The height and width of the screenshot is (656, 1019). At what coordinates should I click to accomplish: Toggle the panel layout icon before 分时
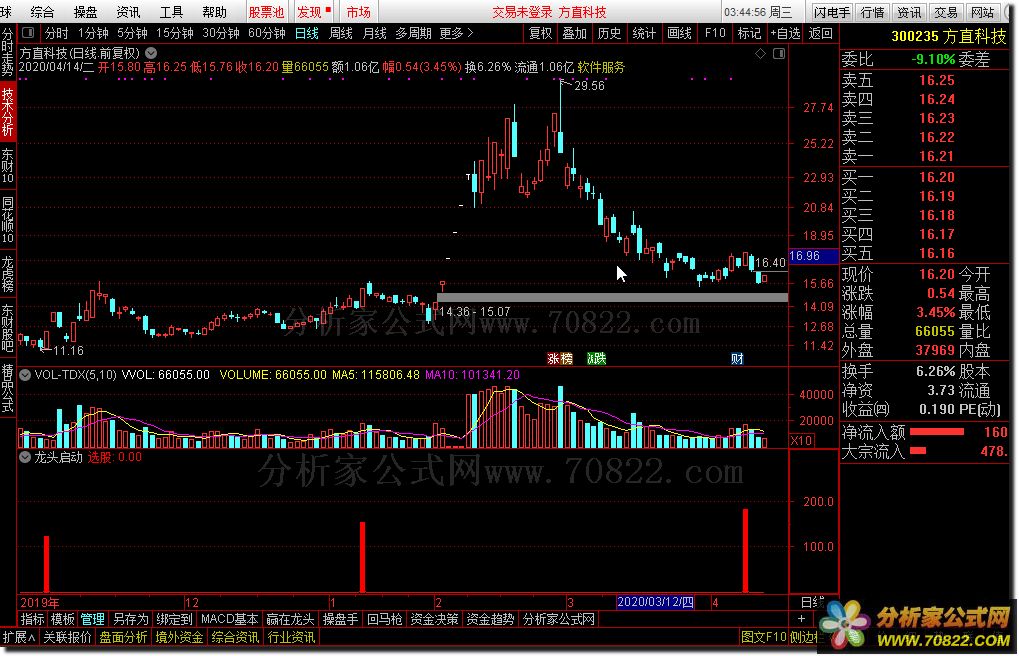tap(28, 33)
